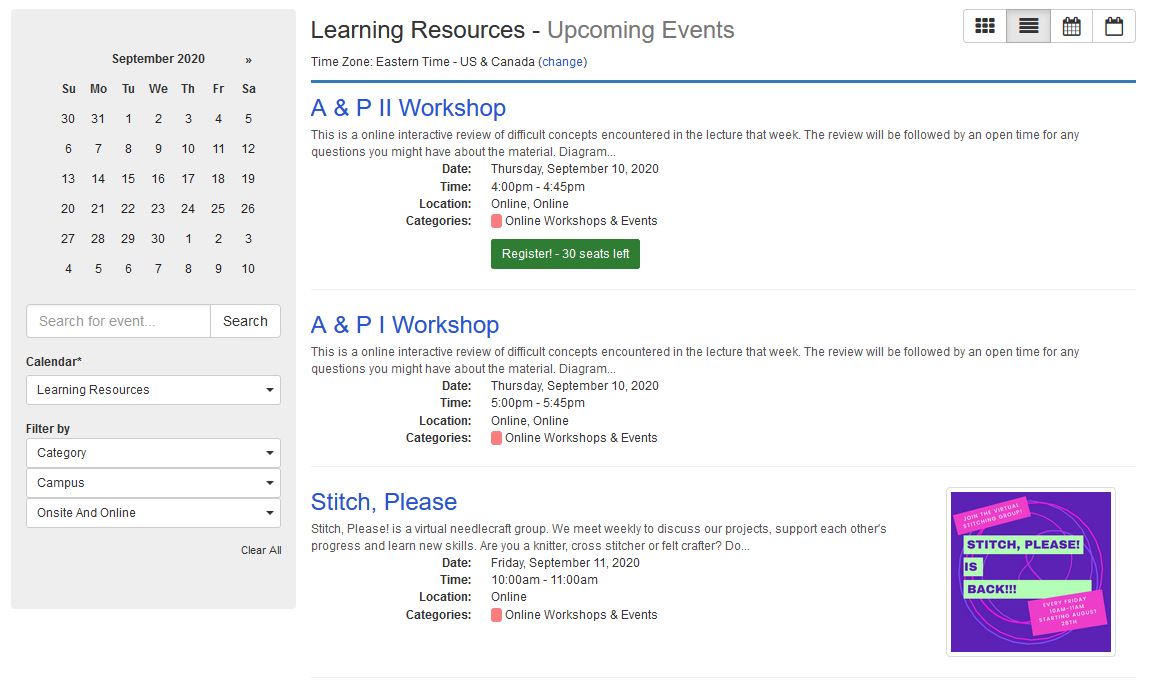Clear All applied filters

click(x=261, y=549)
